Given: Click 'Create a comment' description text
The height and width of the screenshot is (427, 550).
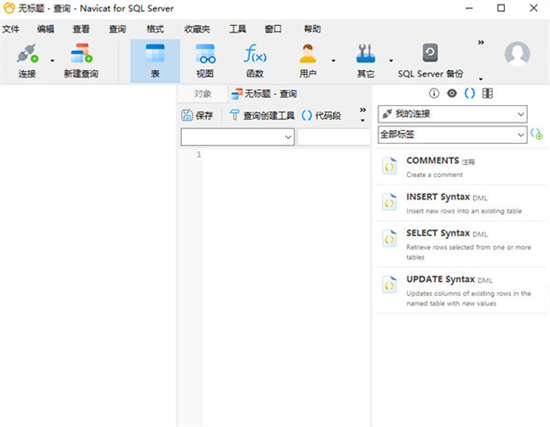Looking at the screenshot, I should 435,175.
